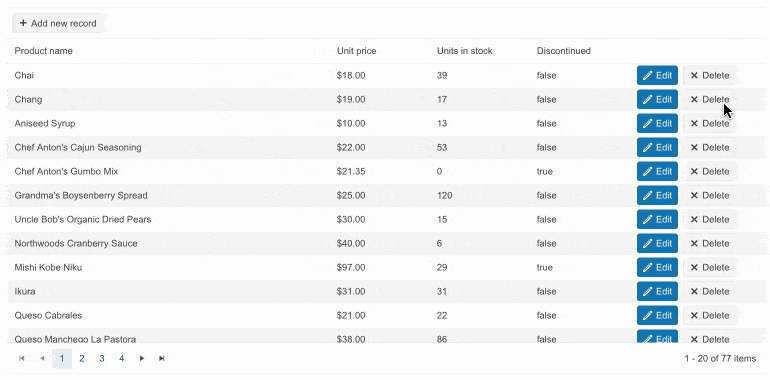This screenshot has width=770, height=380.
Task: Jump to the last page arrow
Action: (x=162, y=358)
